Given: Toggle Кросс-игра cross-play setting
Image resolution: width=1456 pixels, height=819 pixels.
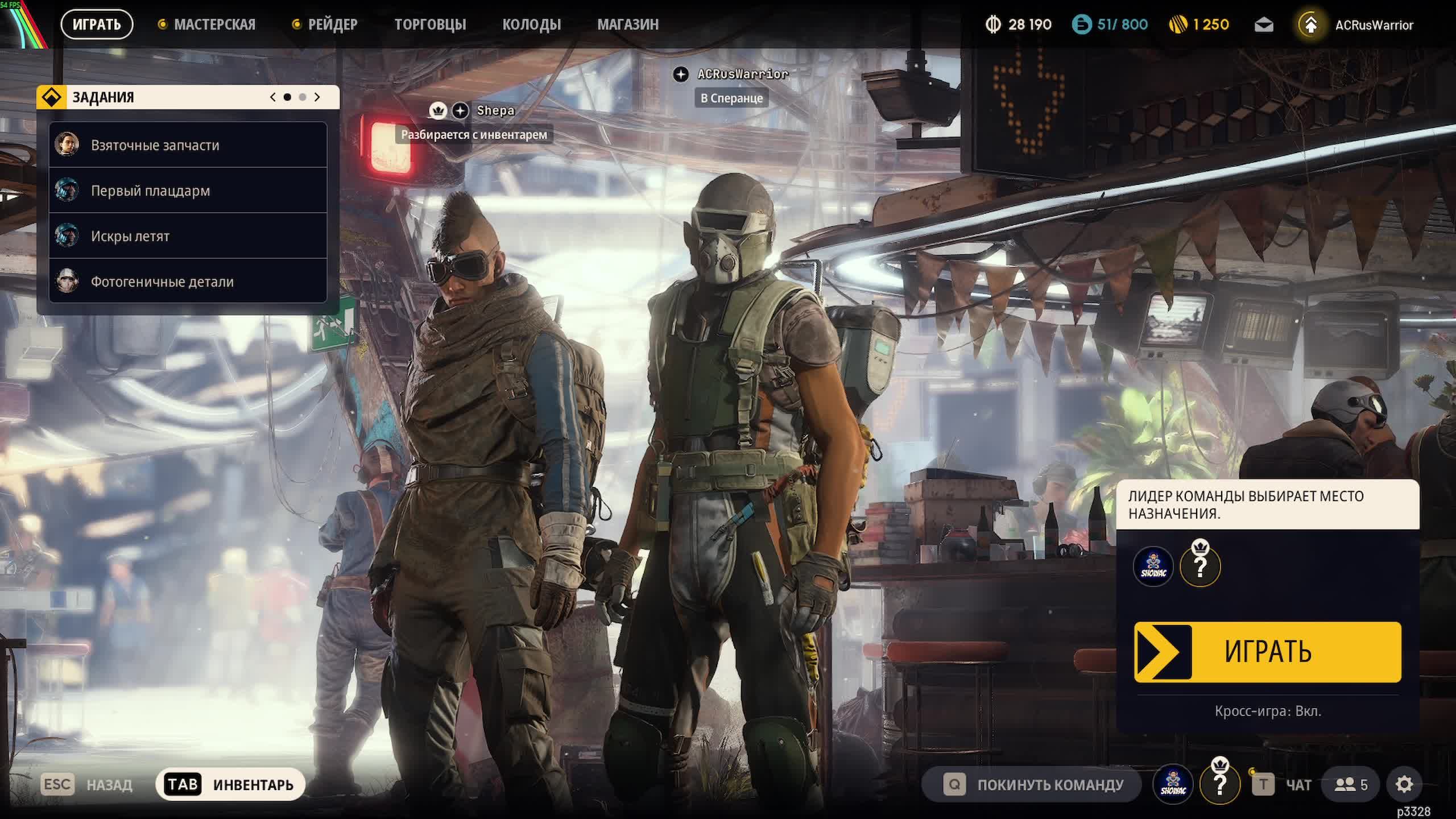Looking at the screenshot, I should (x=1268, y=711).
